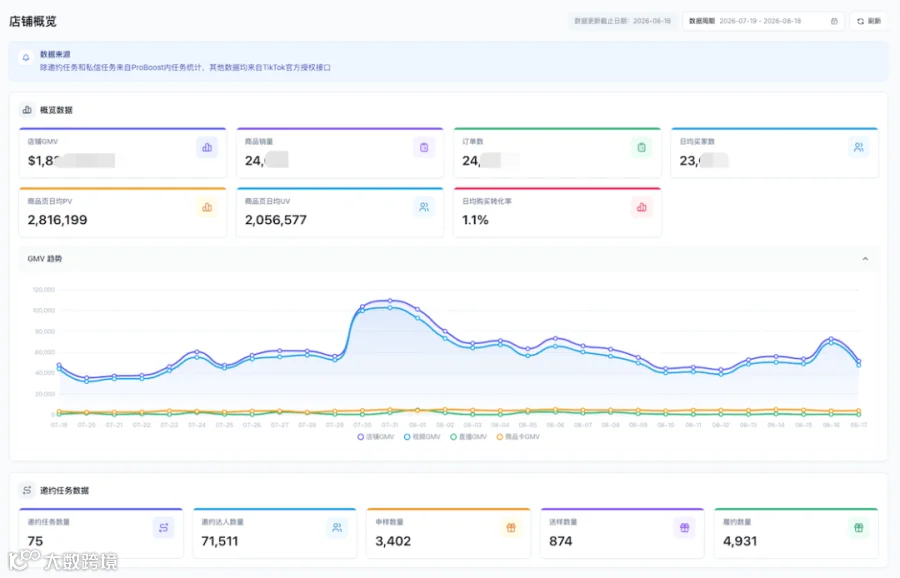Toggle 店铺GMV series in chart legend
This screenshot has height=578, width=900.
click(x=376, y=437)
